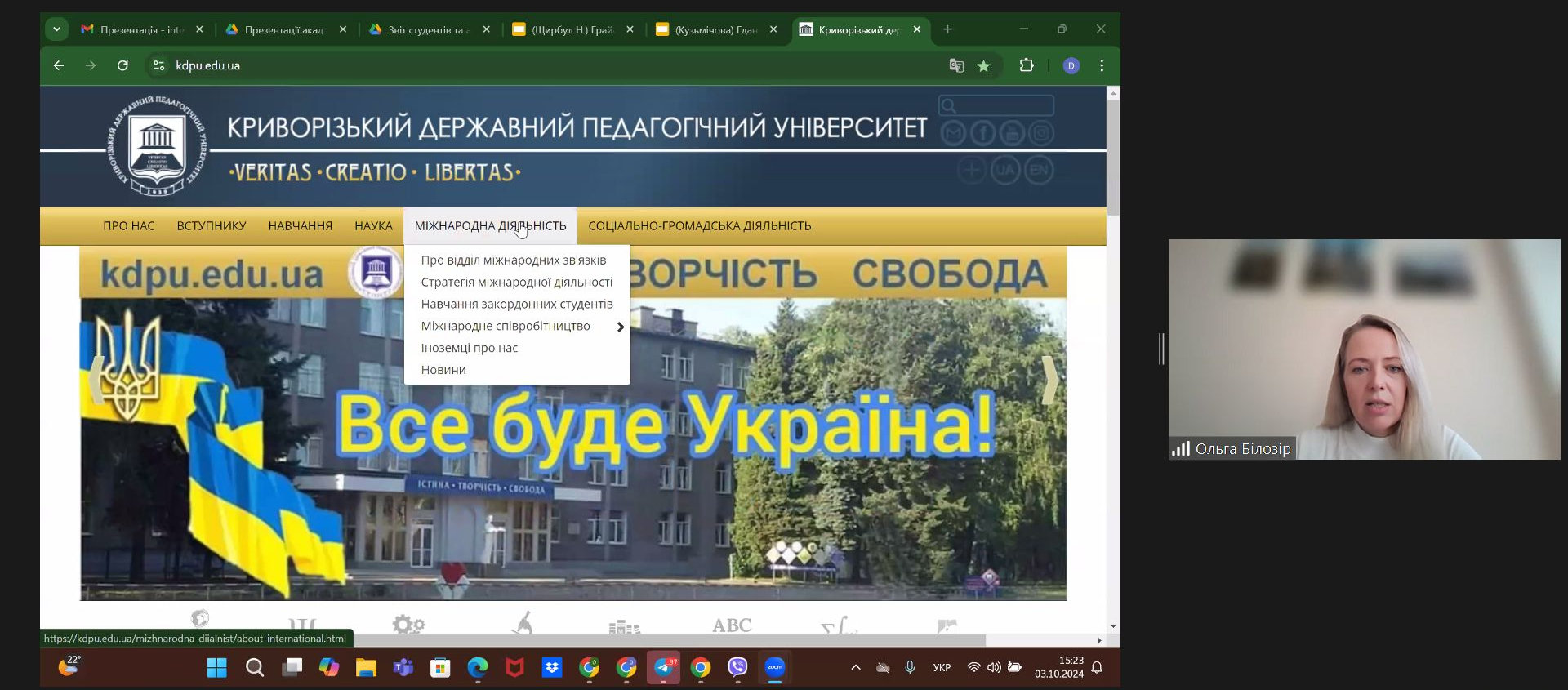Open Стратегія міжнародної діяльності link
The image size is (1568, 690).
[x=516, y=283]
